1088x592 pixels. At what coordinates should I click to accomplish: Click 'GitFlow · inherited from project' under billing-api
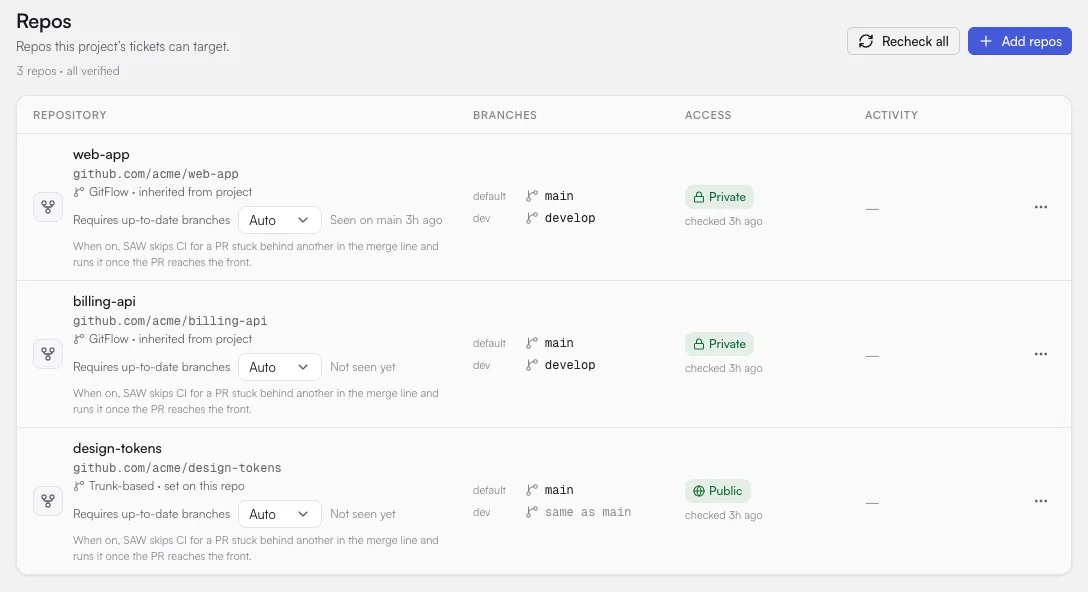coord(170,339)
